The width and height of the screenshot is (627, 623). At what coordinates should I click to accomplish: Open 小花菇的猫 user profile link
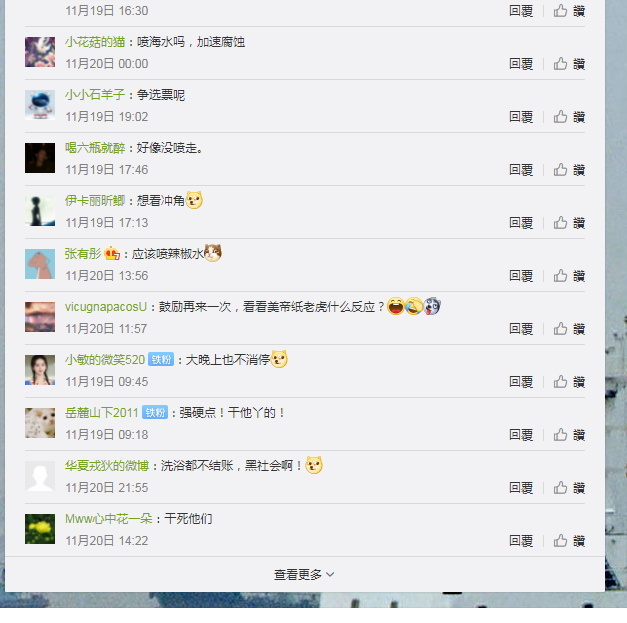95,42
